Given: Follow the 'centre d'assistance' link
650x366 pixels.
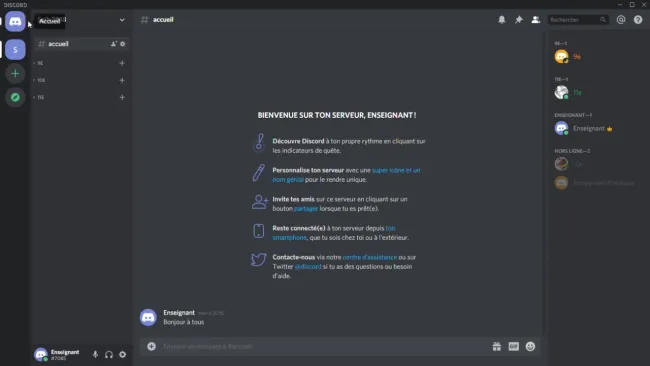Looking at the screenshot, I should [370, 257].
